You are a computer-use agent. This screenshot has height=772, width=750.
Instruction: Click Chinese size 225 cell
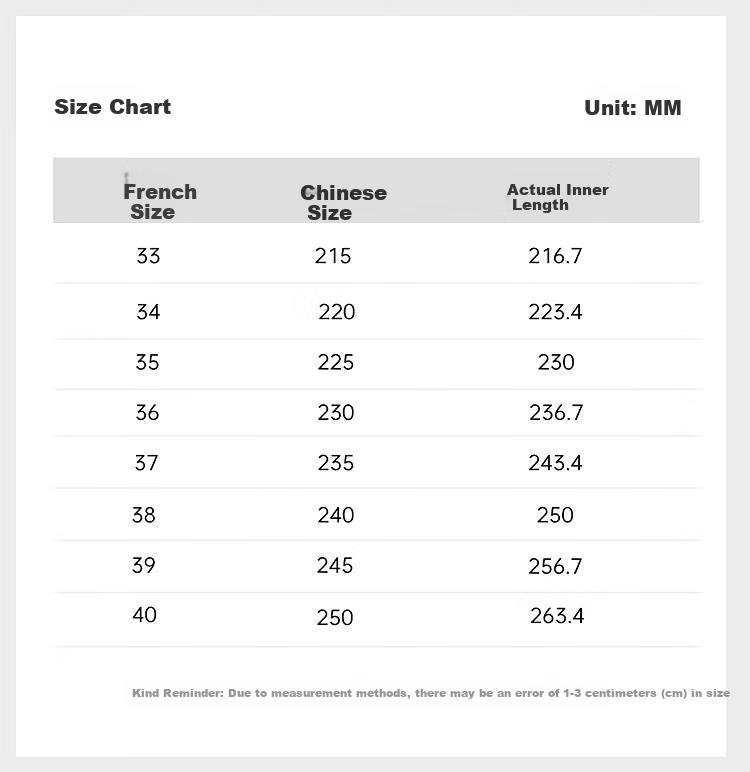(x=335, y=362)
